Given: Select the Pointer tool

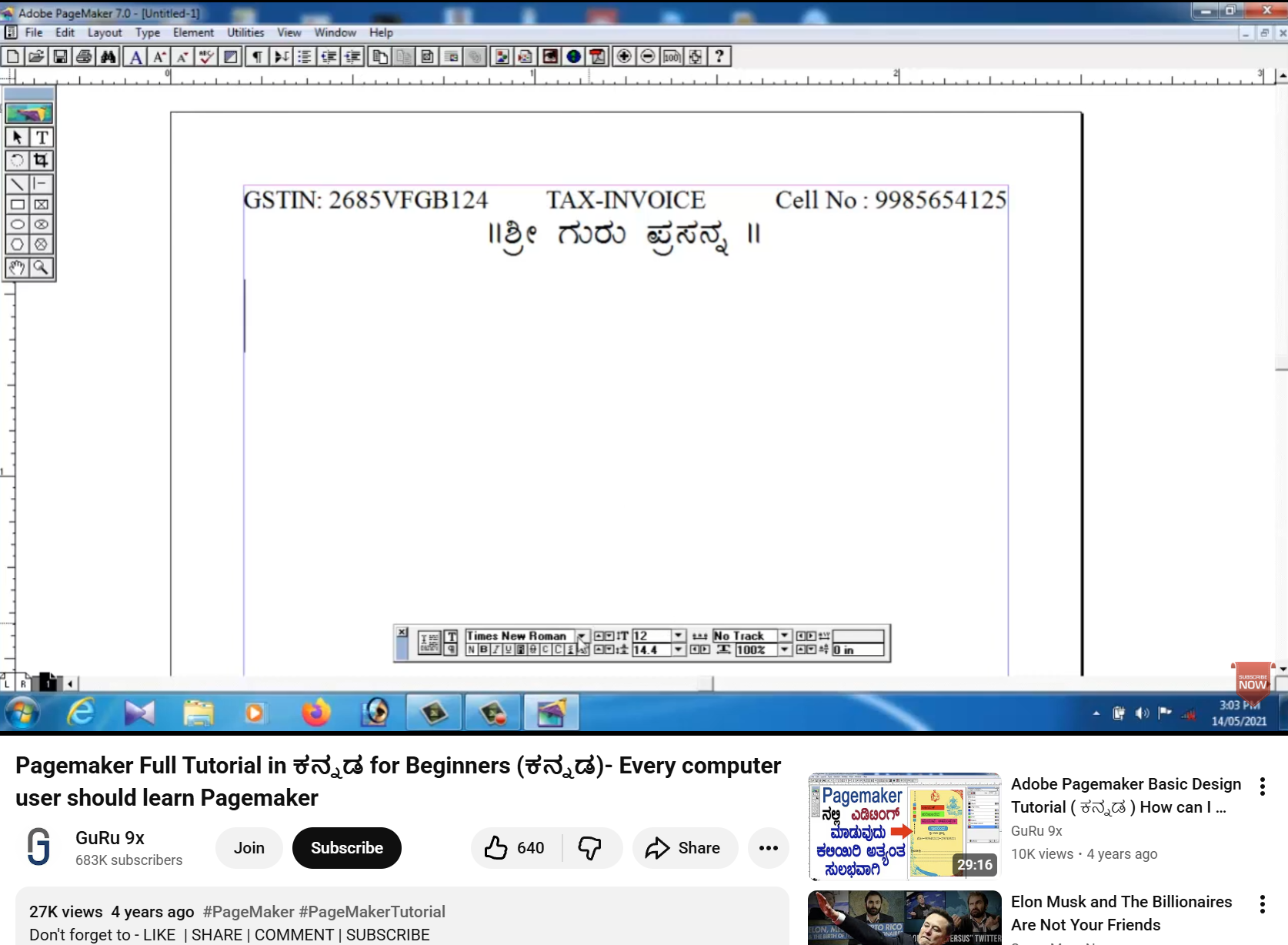Looking at the screenshot, I should [x=16, y=137].
